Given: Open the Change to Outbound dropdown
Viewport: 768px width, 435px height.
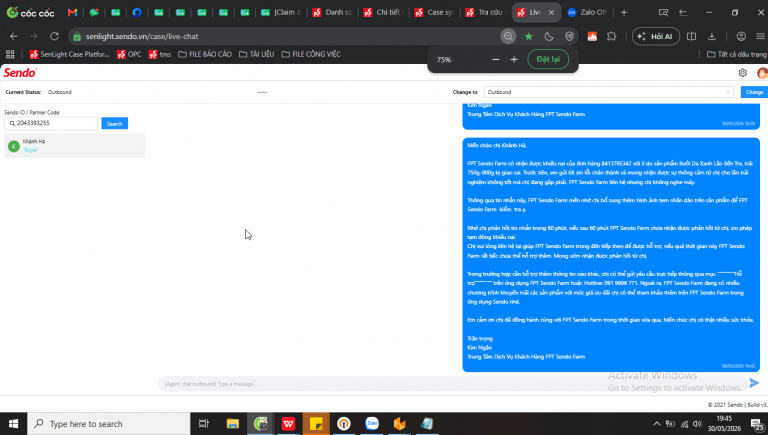Looking at the screenshot, I should pyautogui.click(x=608, y=92).
